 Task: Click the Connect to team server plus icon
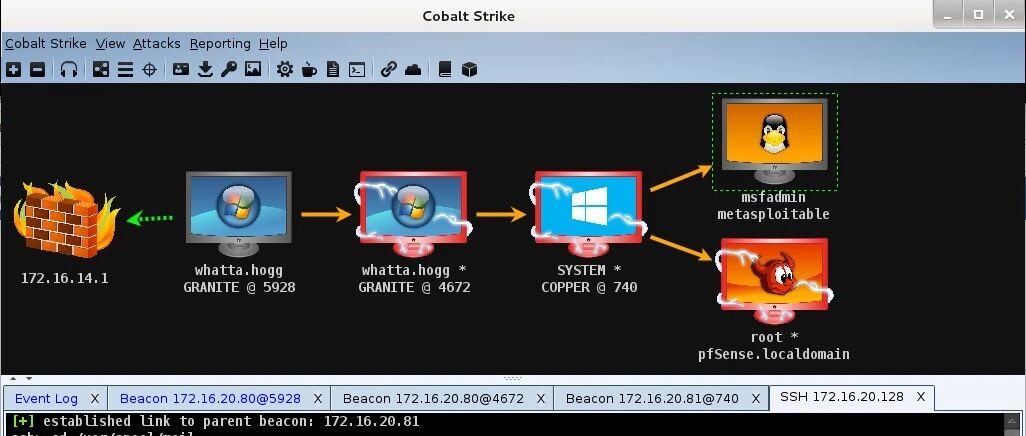coord(13,69)
